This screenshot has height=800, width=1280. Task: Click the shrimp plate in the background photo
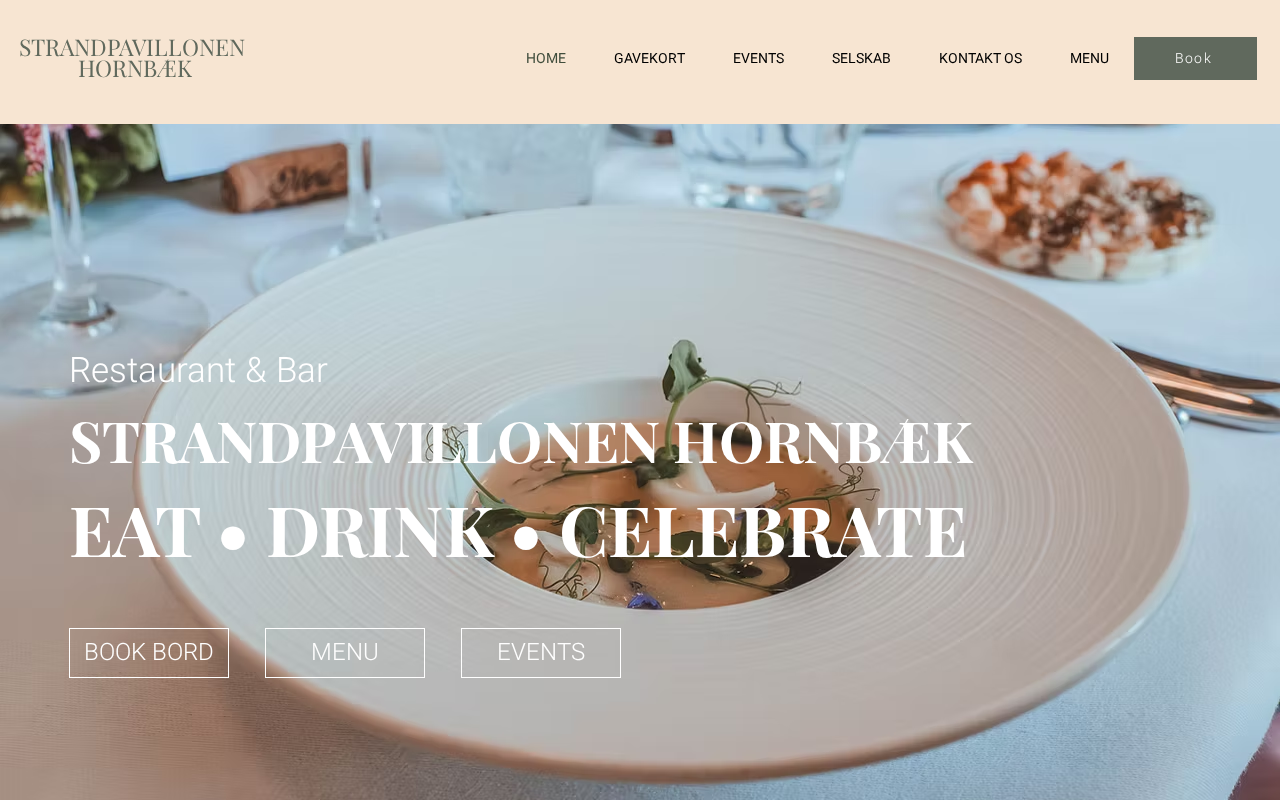1080,215
